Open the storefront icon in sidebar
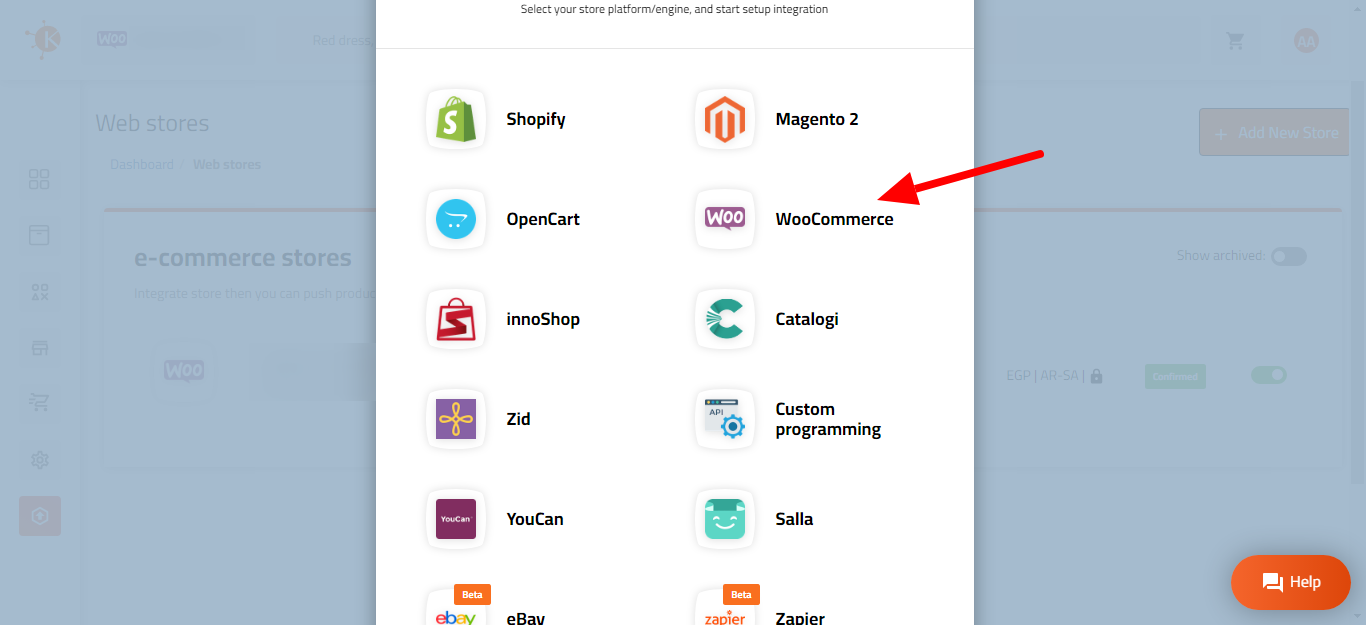This screenshot has height=625, width=1366. coord(39,348)
